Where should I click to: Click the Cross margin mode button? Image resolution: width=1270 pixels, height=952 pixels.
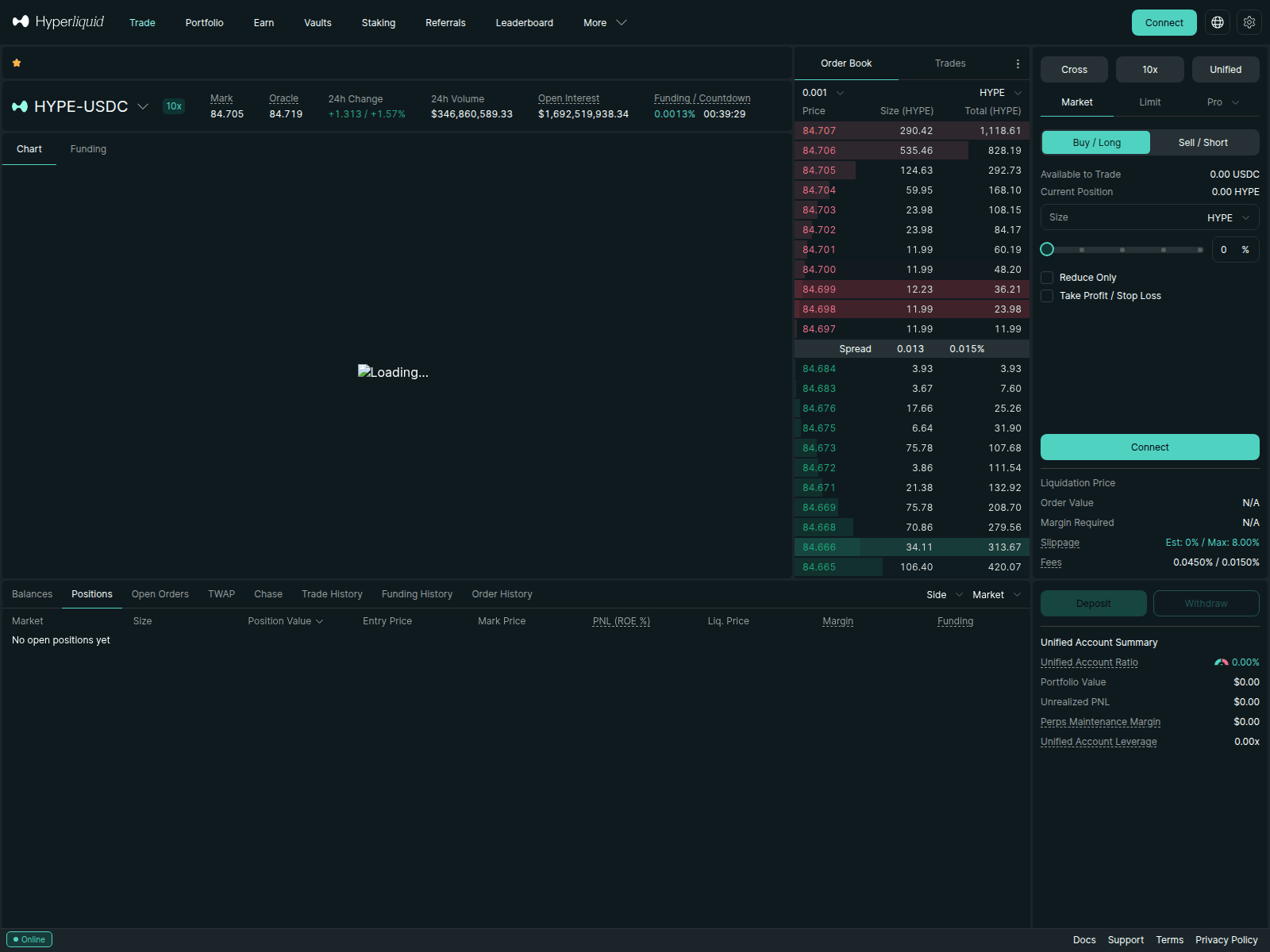click(x=1074, y=70)
